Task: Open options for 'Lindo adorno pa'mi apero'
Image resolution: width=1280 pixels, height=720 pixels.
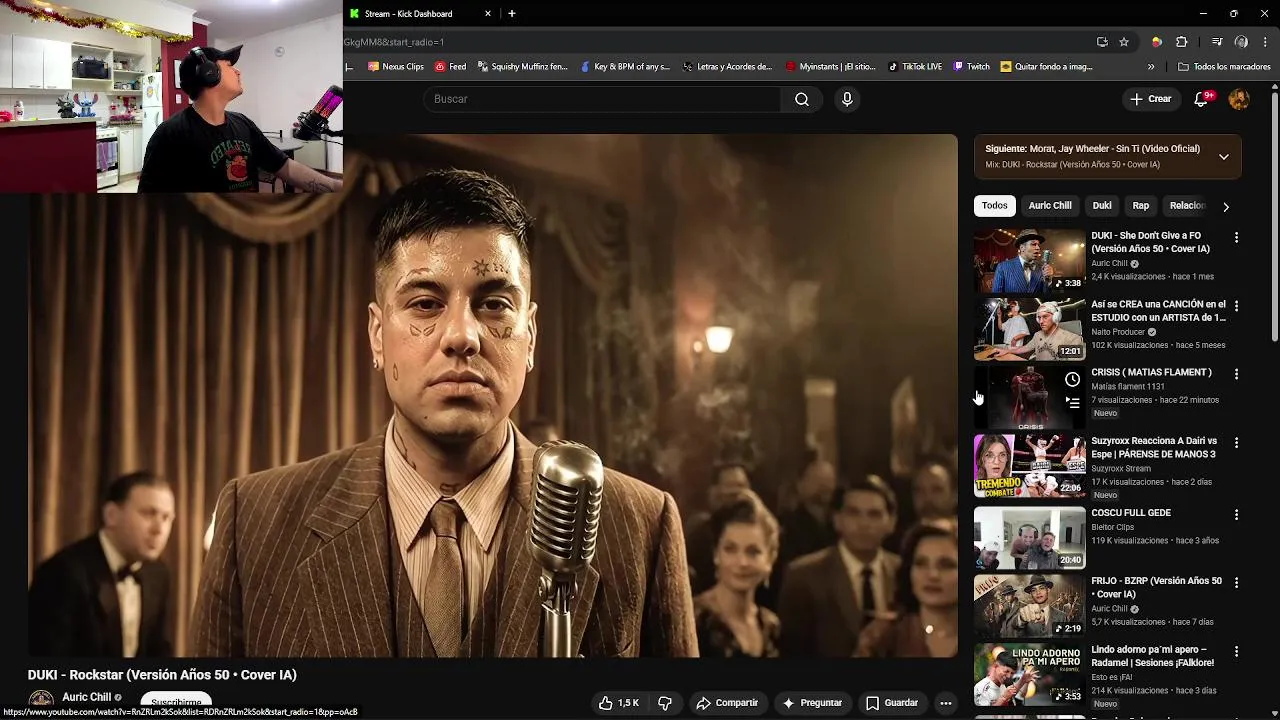Action: [x=1236, y=652]
